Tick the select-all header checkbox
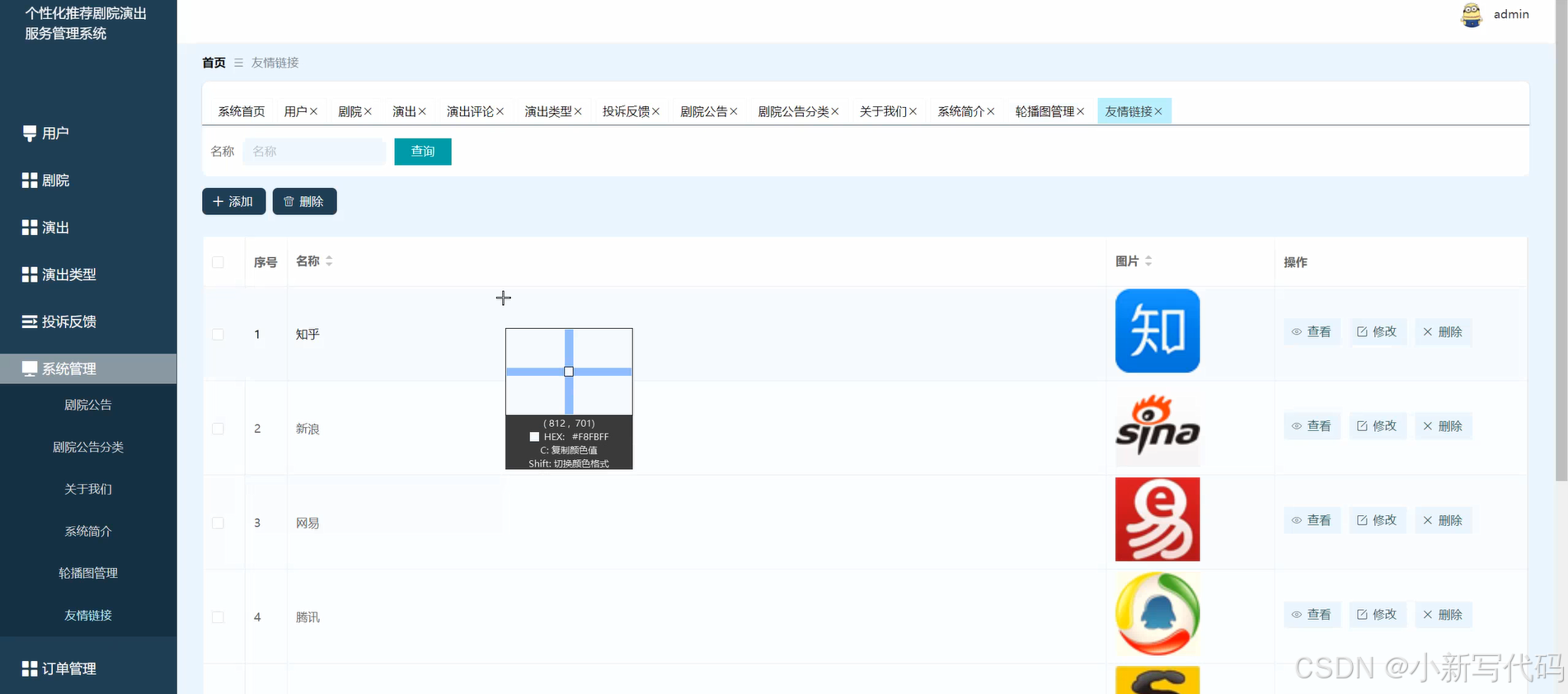 (x=218, y=262)
